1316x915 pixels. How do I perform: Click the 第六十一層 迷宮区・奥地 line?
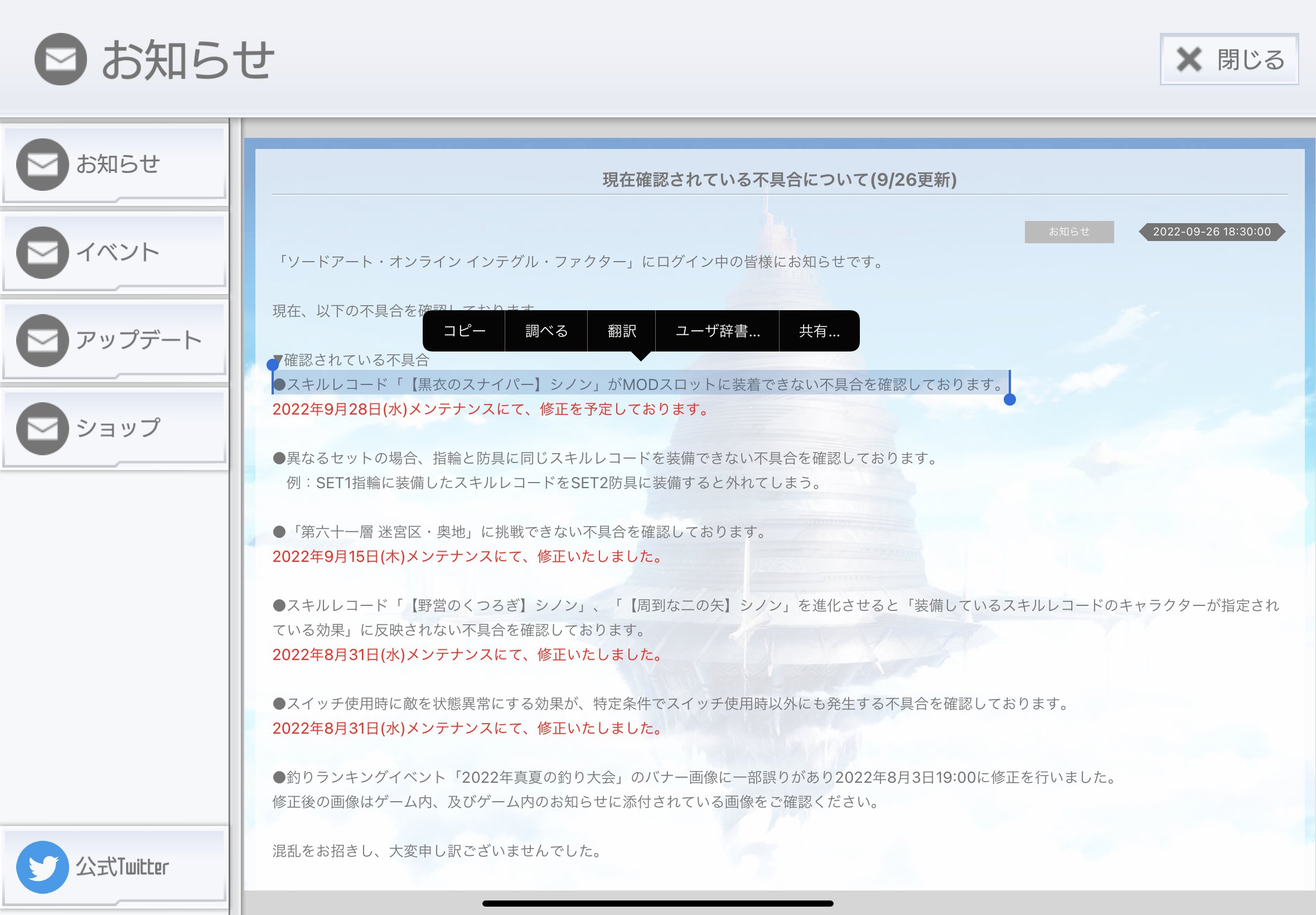pyautogui.click(x=520, y=532)
